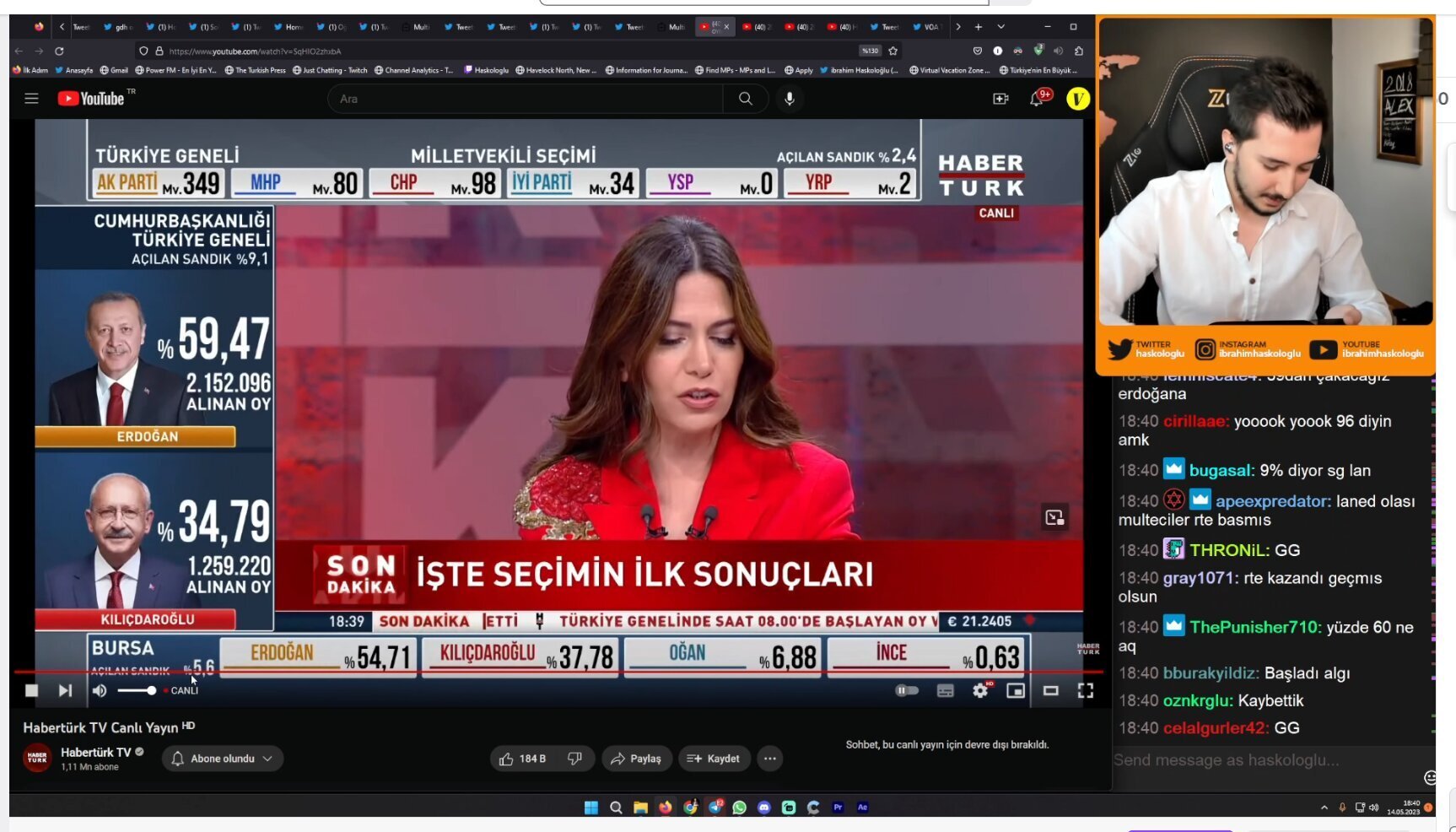Toggle theater mode in the player
The width and height of the screenshot is (1456, 832).
pyautogui.click(x=1051, y=690)
